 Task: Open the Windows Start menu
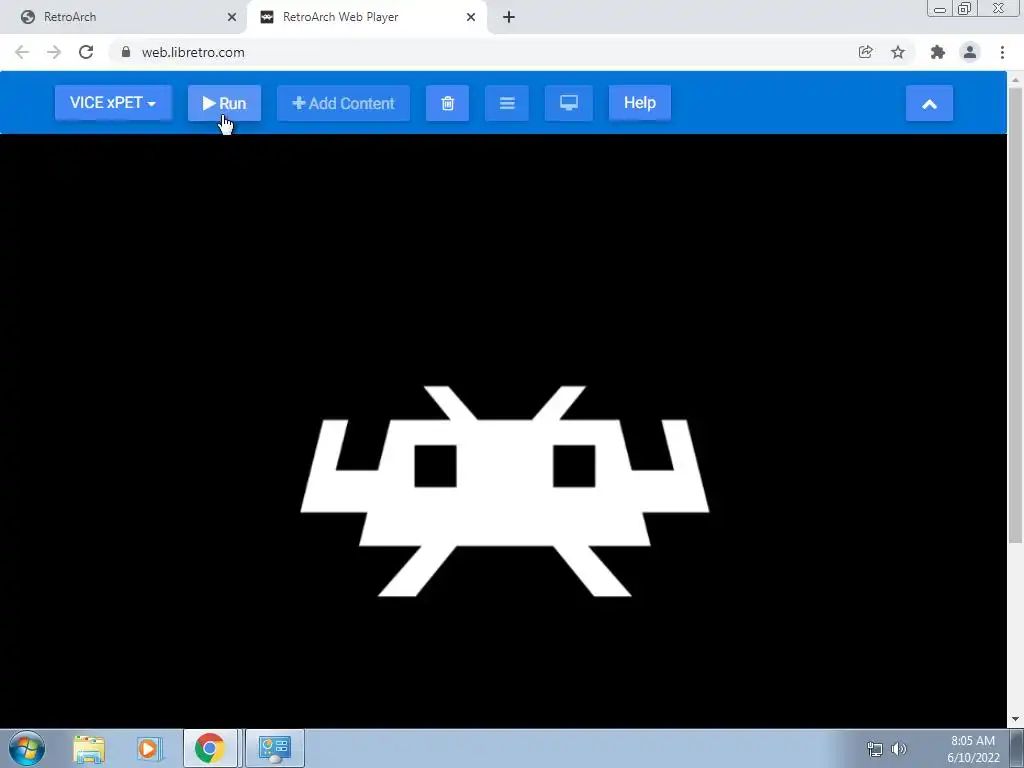27,748
